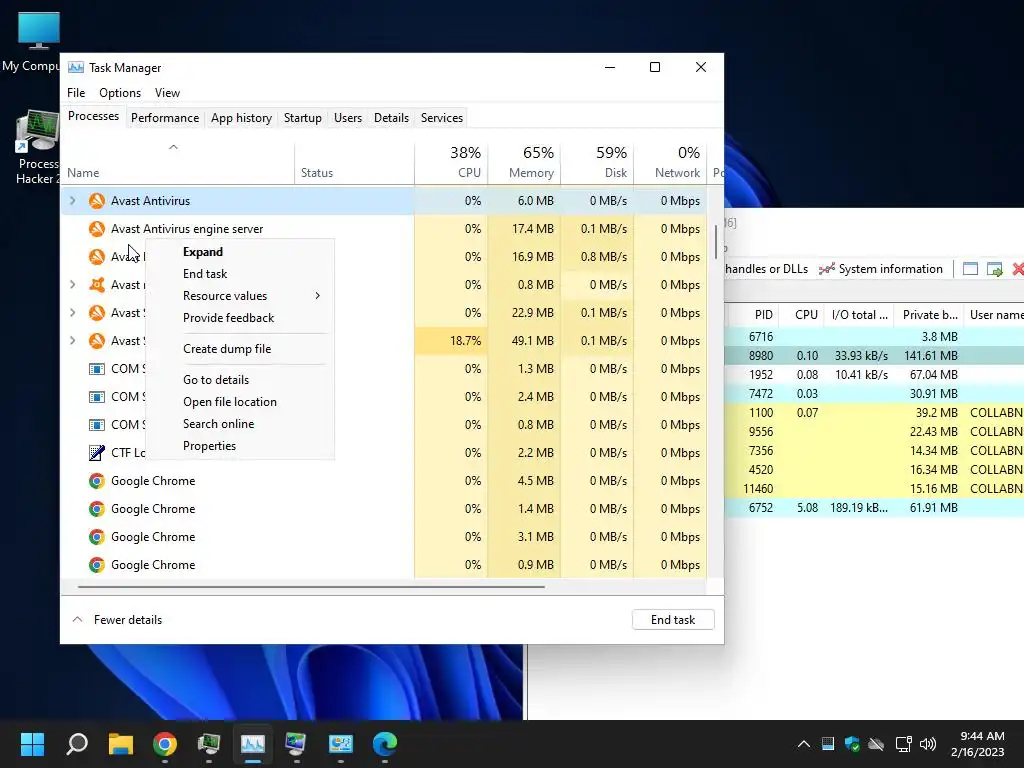Click the Task Manager vertical scrollbar thumb
This screenshot has height=768, width=1024.
(716, 242)
